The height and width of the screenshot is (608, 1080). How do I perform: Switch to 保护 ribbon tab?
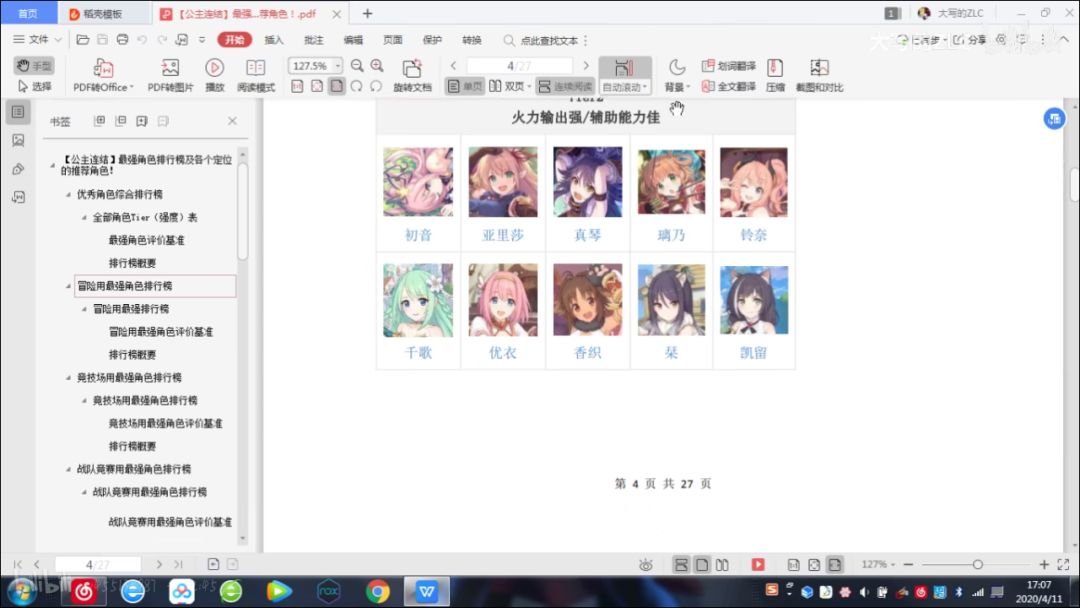(x=432, y=40)
